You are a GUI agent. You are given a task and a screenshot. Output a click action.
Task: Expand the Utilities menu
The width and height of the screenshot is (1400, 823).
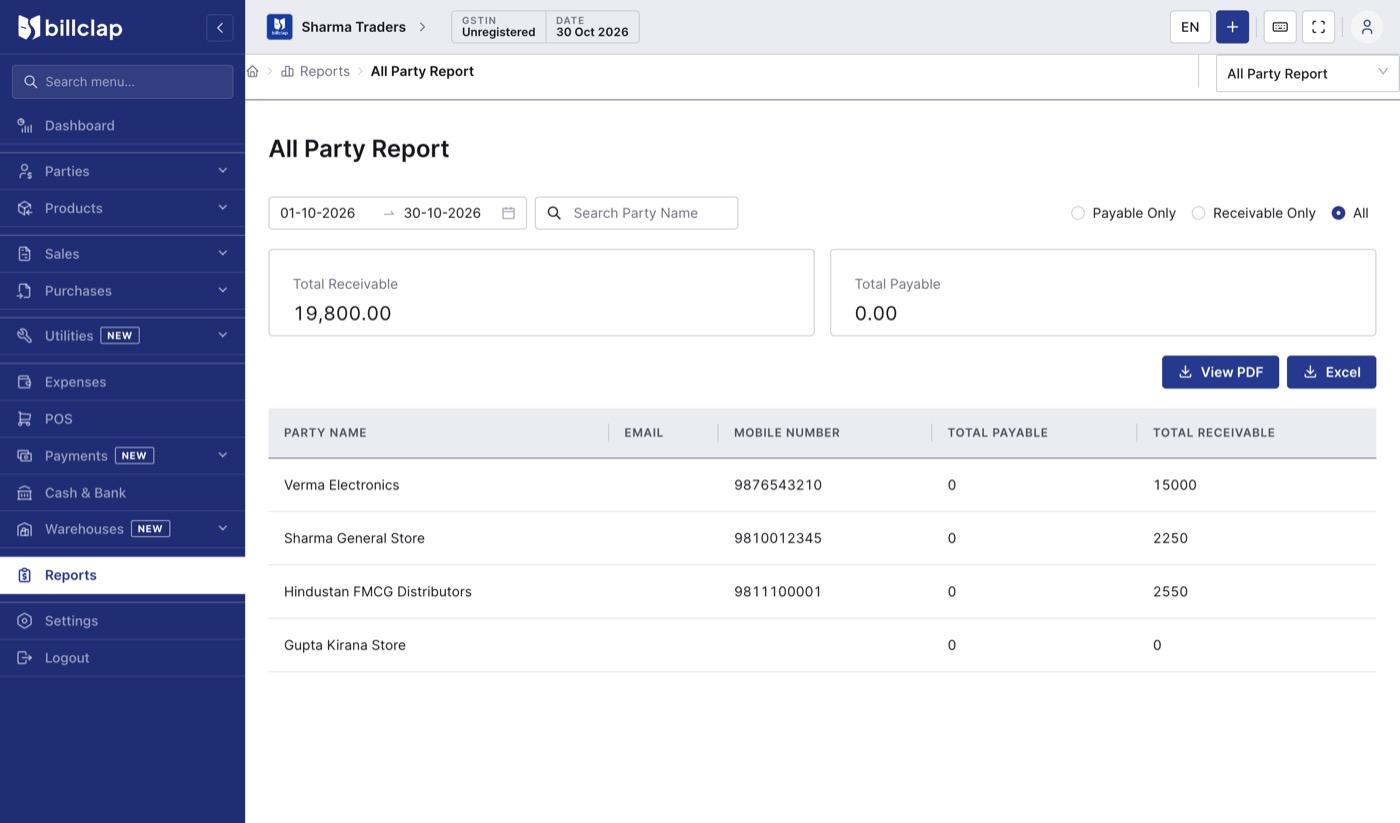(x=122, y=336)
